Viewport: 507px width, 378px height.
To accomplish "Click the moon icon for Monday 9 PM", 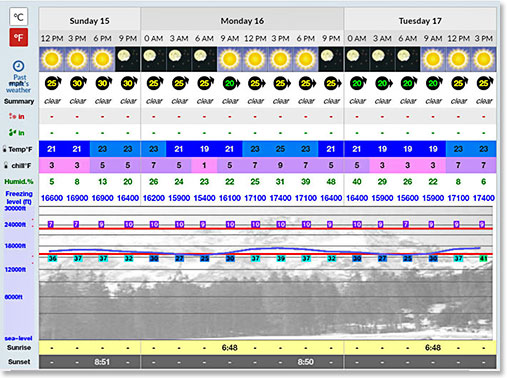I will click(331, 59).
